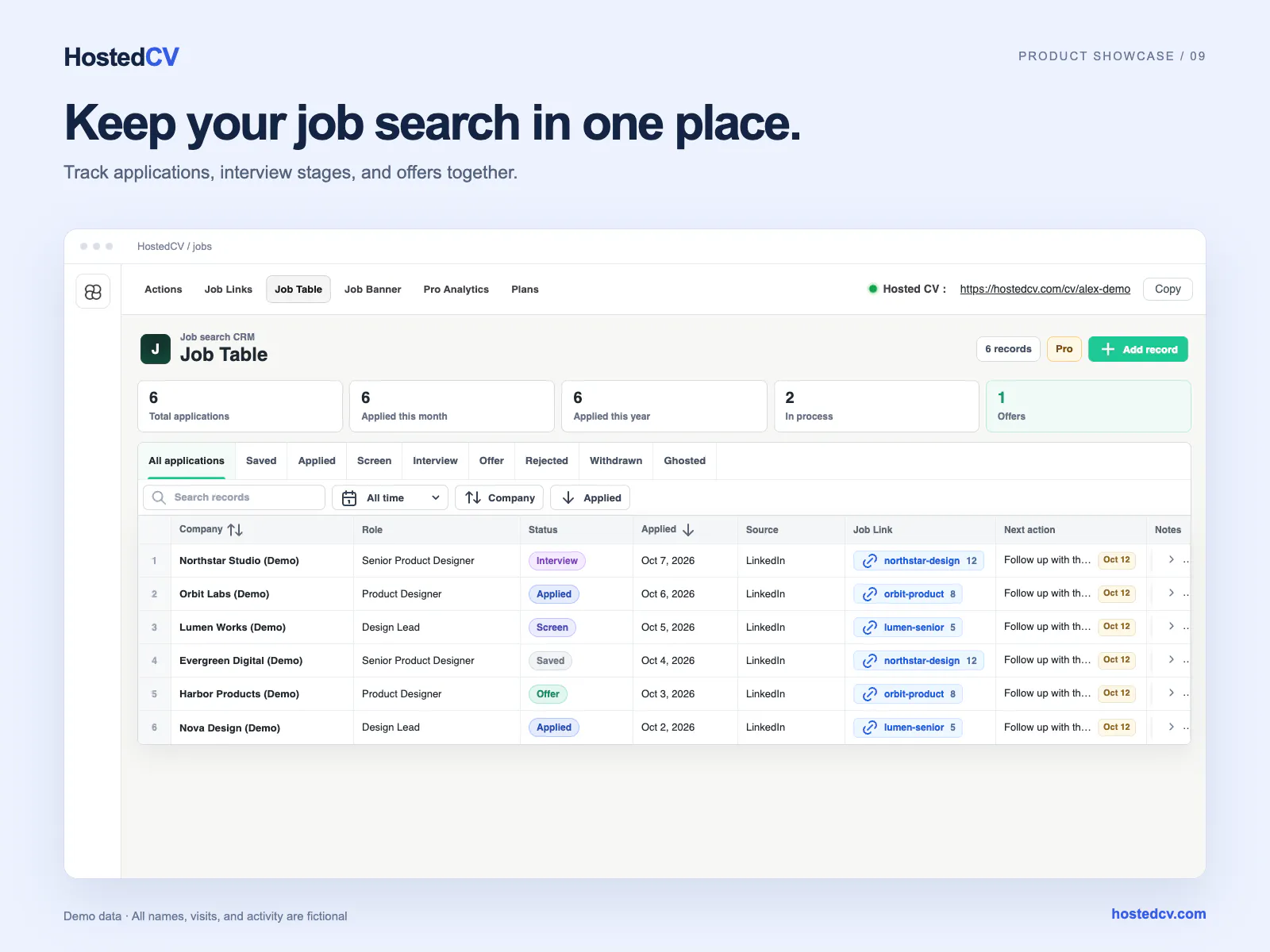Click the Copy button for CV link
This screenshot has width=1270, height=952.
pos(1168,289)
